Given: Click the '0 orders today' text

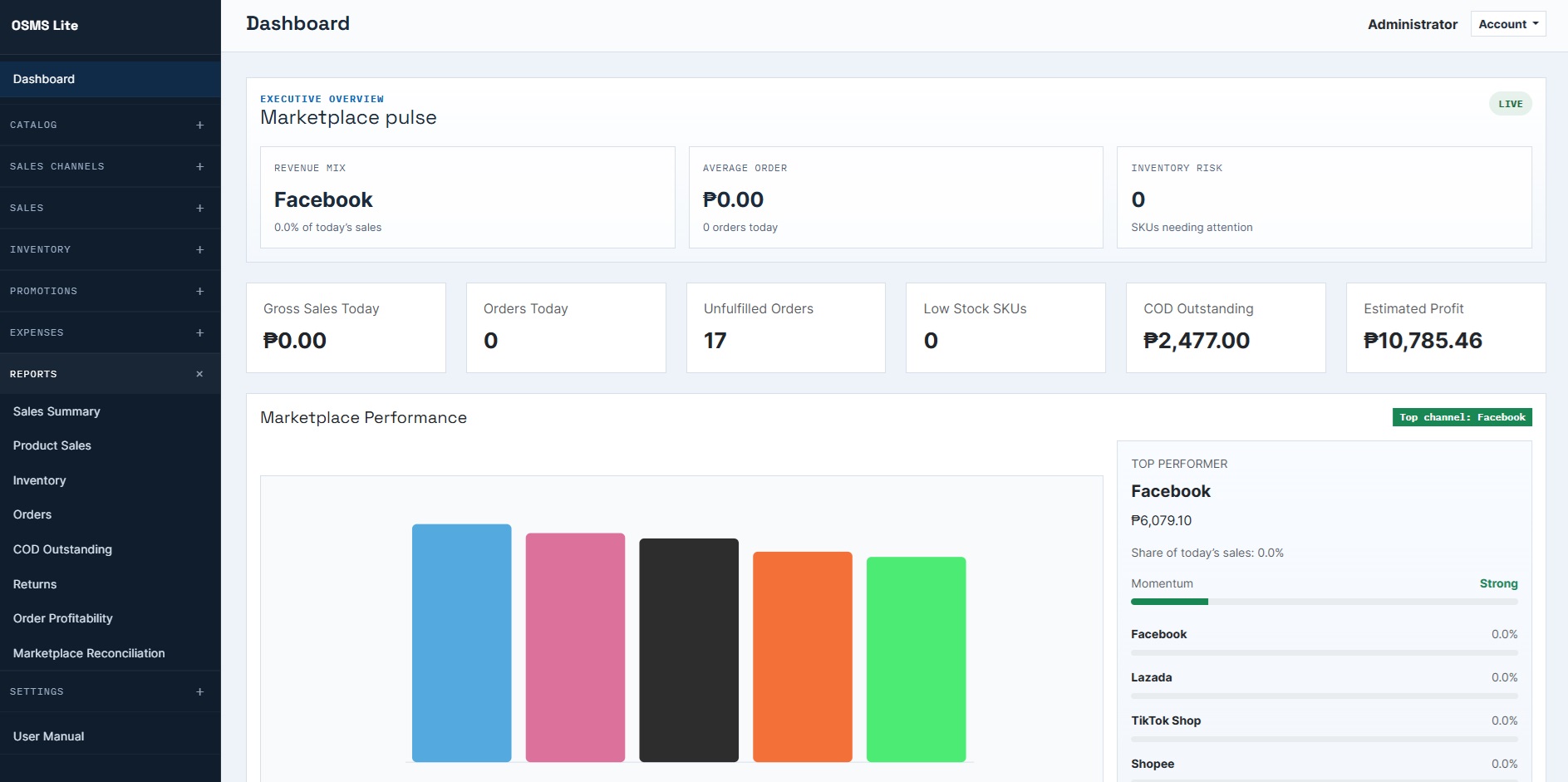Looking at the screenshot, I should (740, 227).
